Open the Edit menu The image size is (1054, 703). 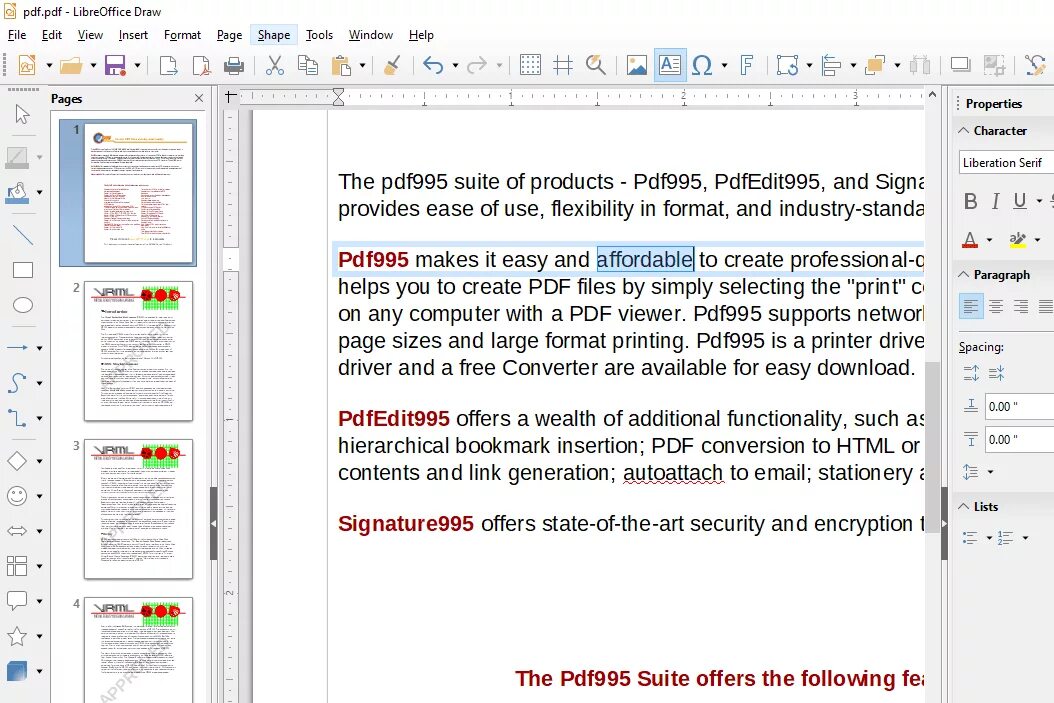(x=51, y=35)
